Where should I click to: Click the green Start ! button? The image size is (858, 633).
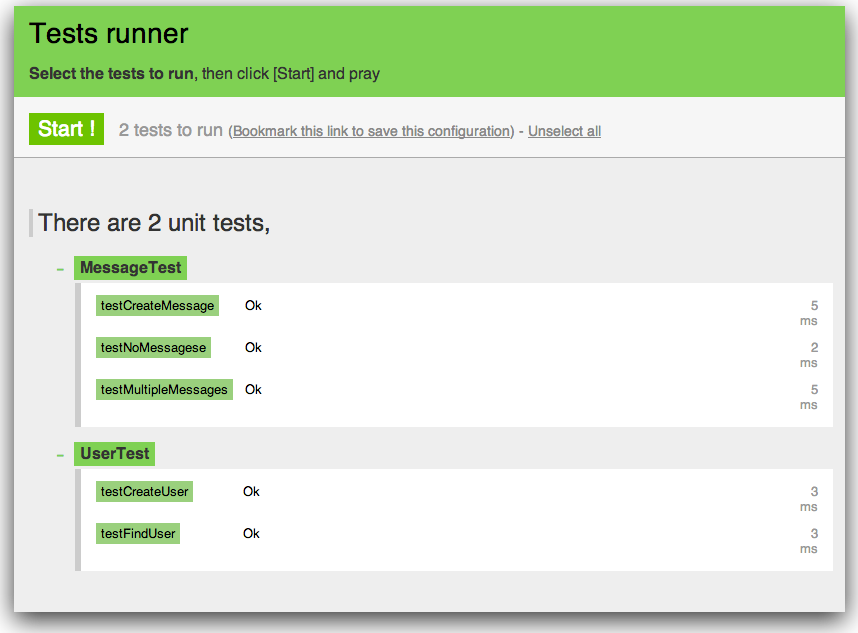coord(67,129)
